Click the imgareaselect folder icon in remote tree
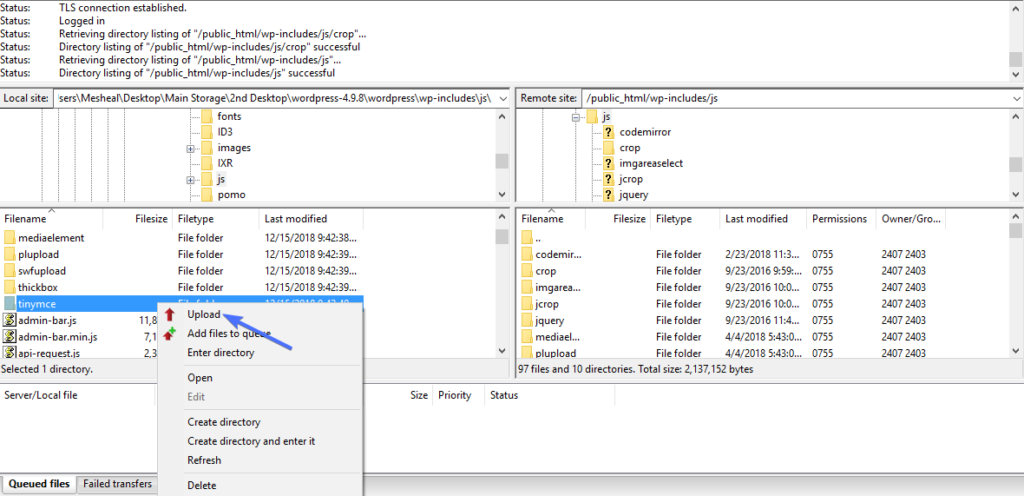Viewport: 1024px width, 496px height. coord(606,163)
